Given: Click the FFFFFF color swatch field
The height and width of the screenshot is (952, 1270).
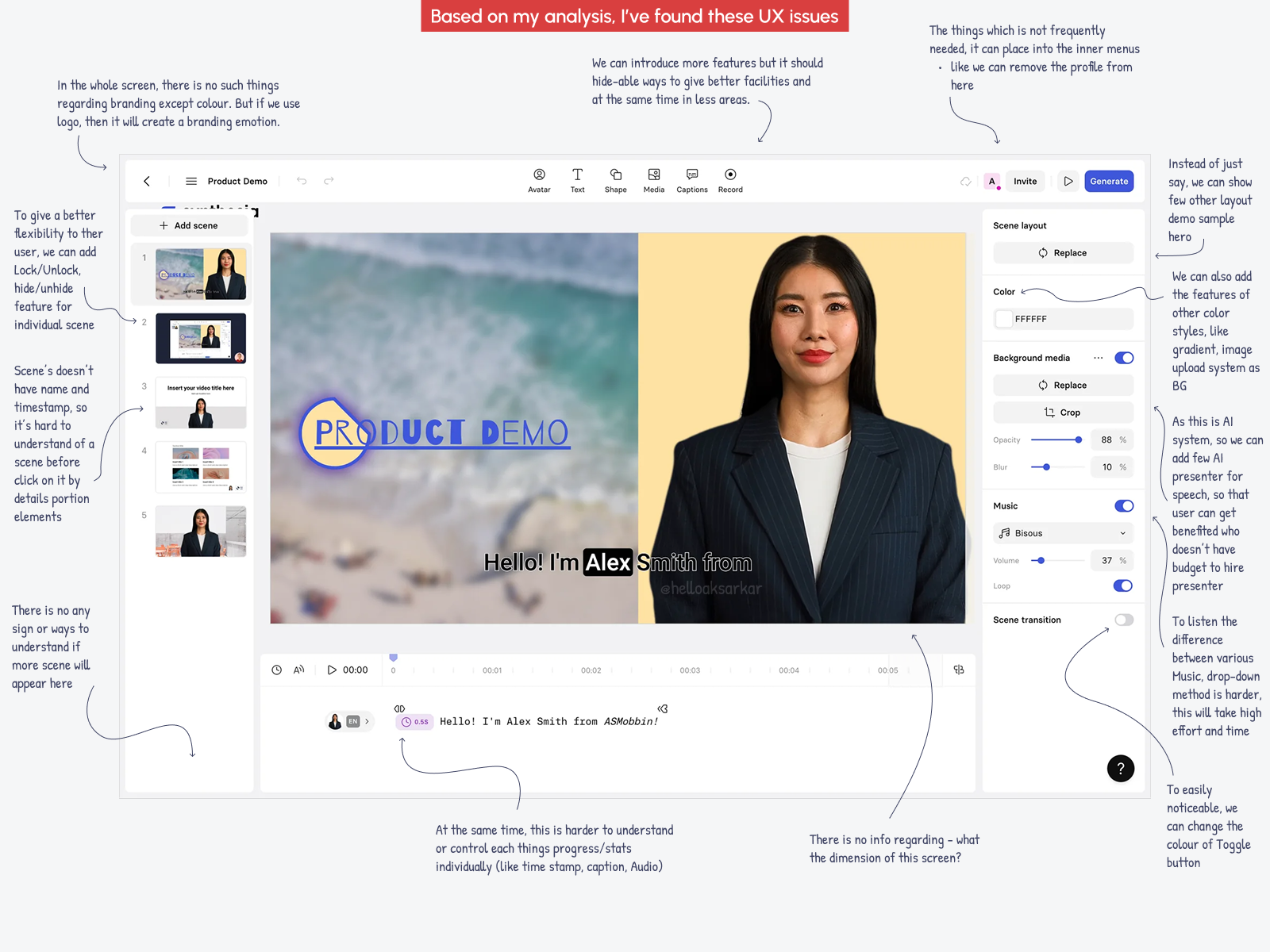Looking at the screenshot, I should pos(1064,319).
